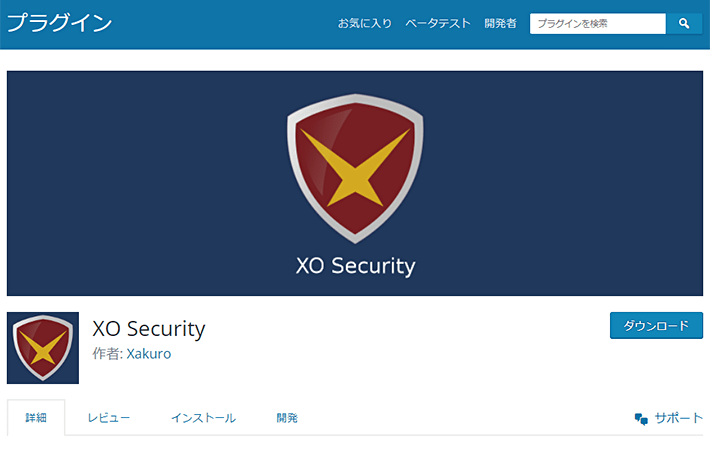Open the 開発者 developers link

point(500,23)
